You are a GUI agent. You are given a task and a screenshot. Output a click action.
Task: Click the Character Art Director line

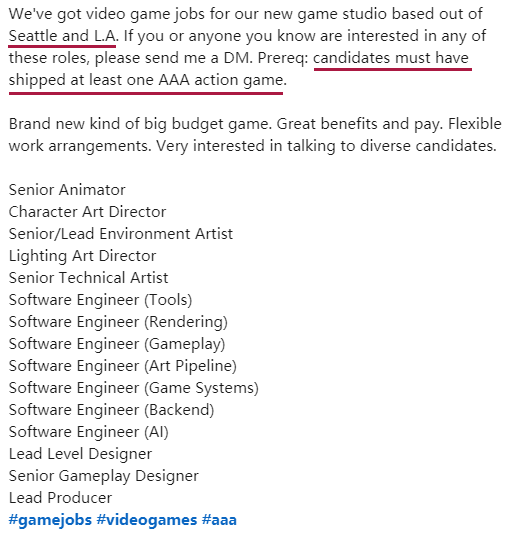87,212
